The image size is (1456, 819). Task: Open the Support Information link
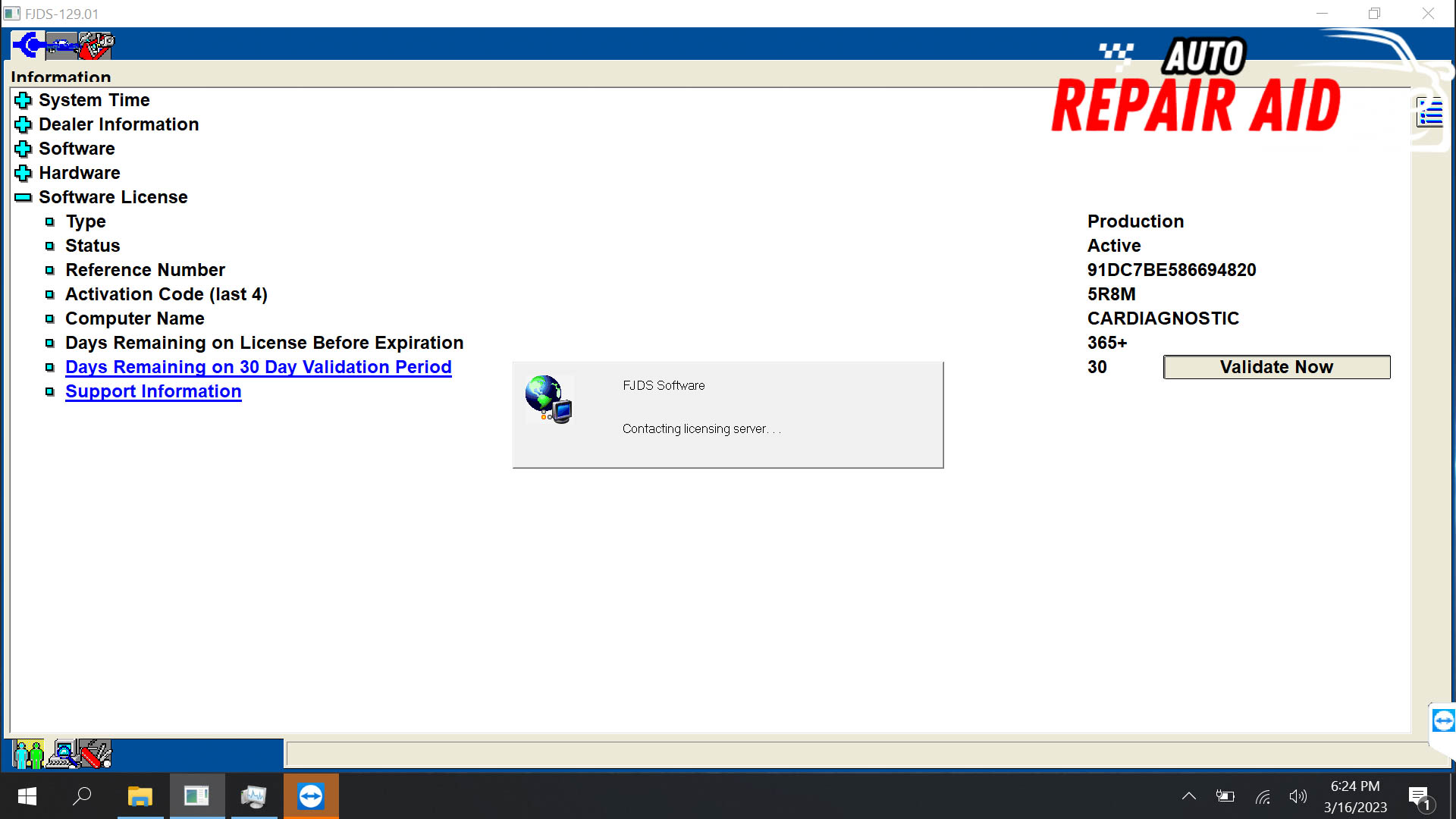pos(153,391)
